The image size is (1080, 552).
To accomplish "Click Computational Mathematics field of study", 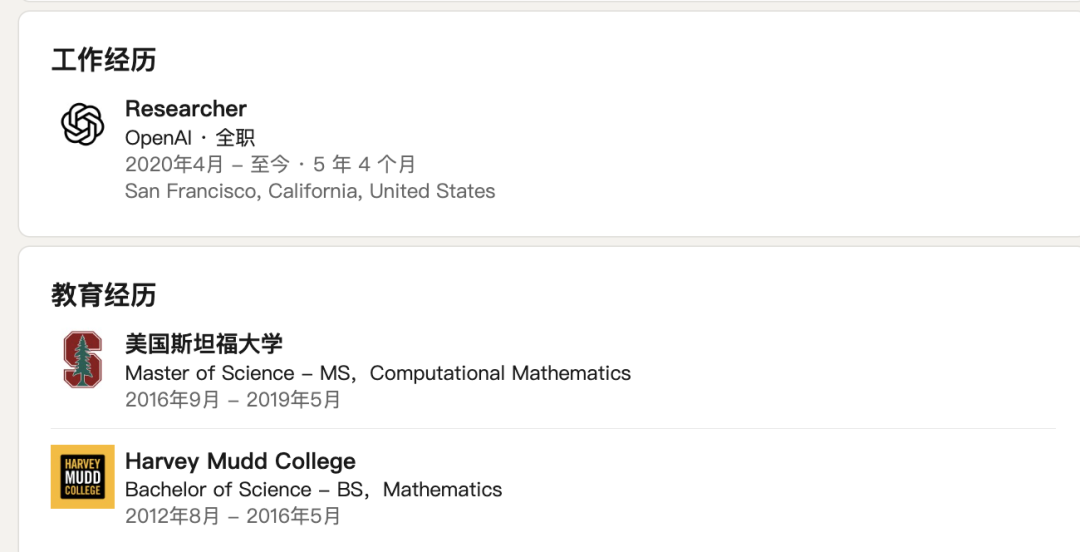I will coord(501,373).
